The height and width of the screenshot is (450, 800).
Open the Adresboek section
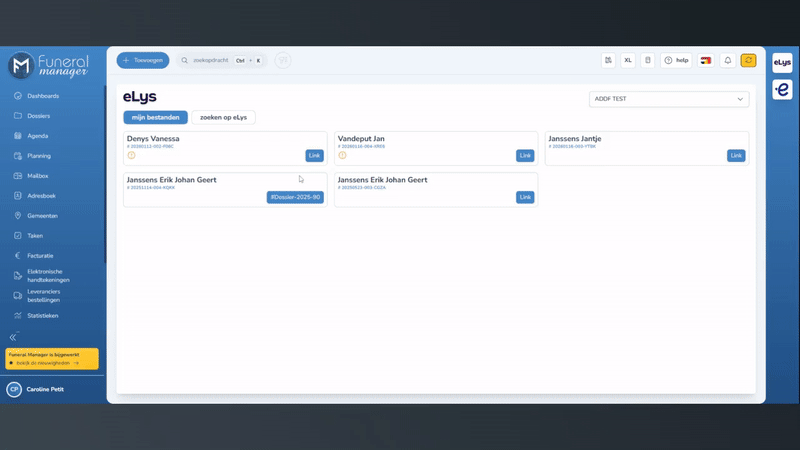click(x=41, y=195)
